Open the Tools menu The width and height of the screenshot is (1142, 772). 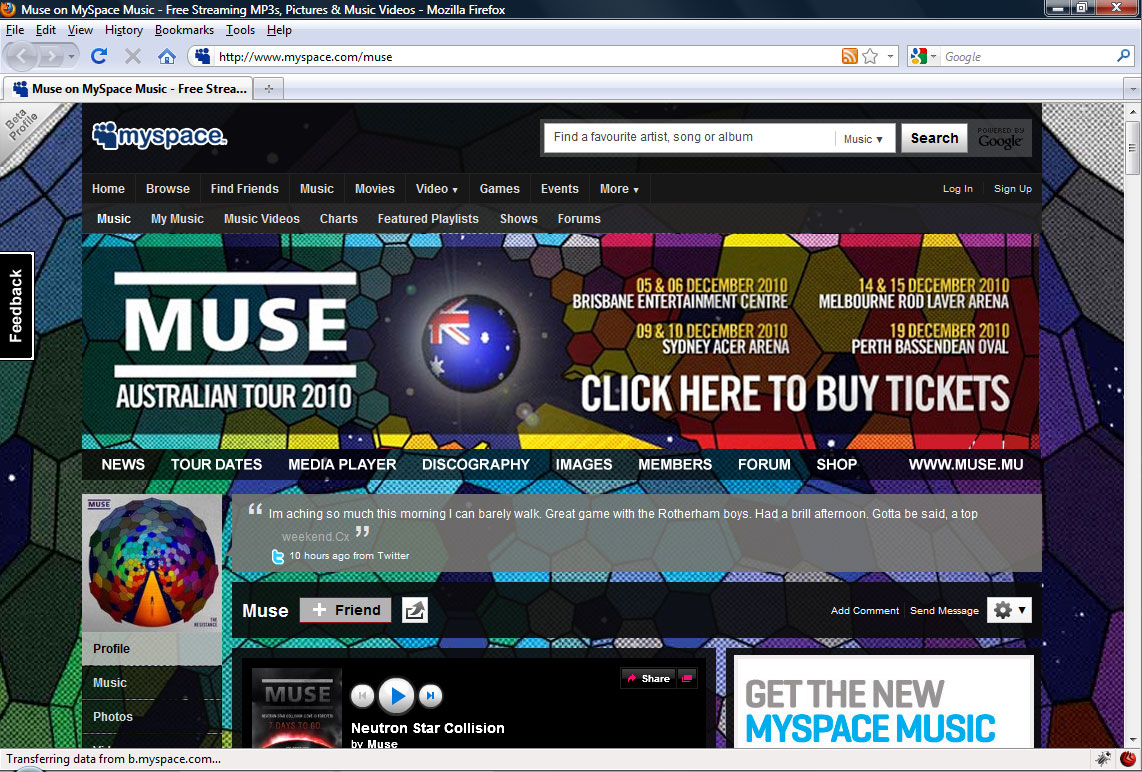pyautogui.click(x=240, y=30)
